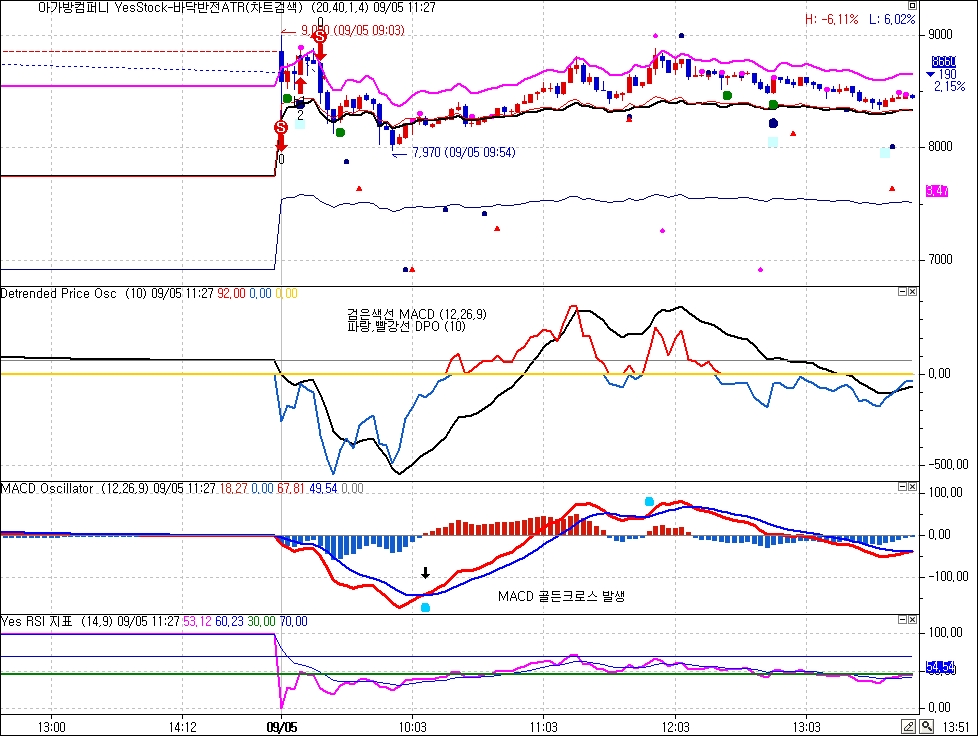The width and height of the screenshot is (978, 736).
Task: Click the black arrow above the MACD golden cross
Action: pos(425,573)
